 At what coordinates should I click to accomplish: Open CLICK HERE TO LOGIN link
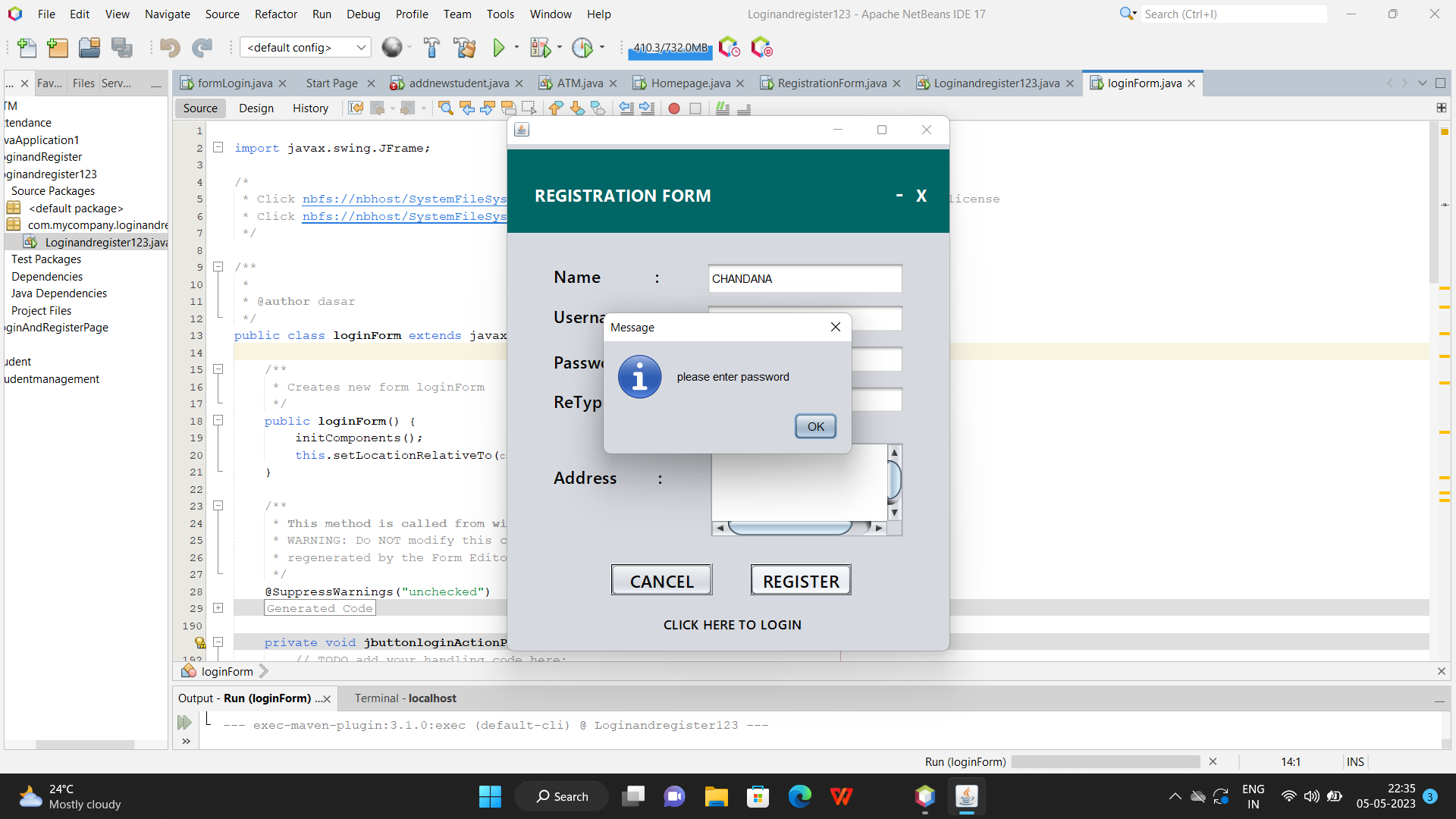point(733,625)
